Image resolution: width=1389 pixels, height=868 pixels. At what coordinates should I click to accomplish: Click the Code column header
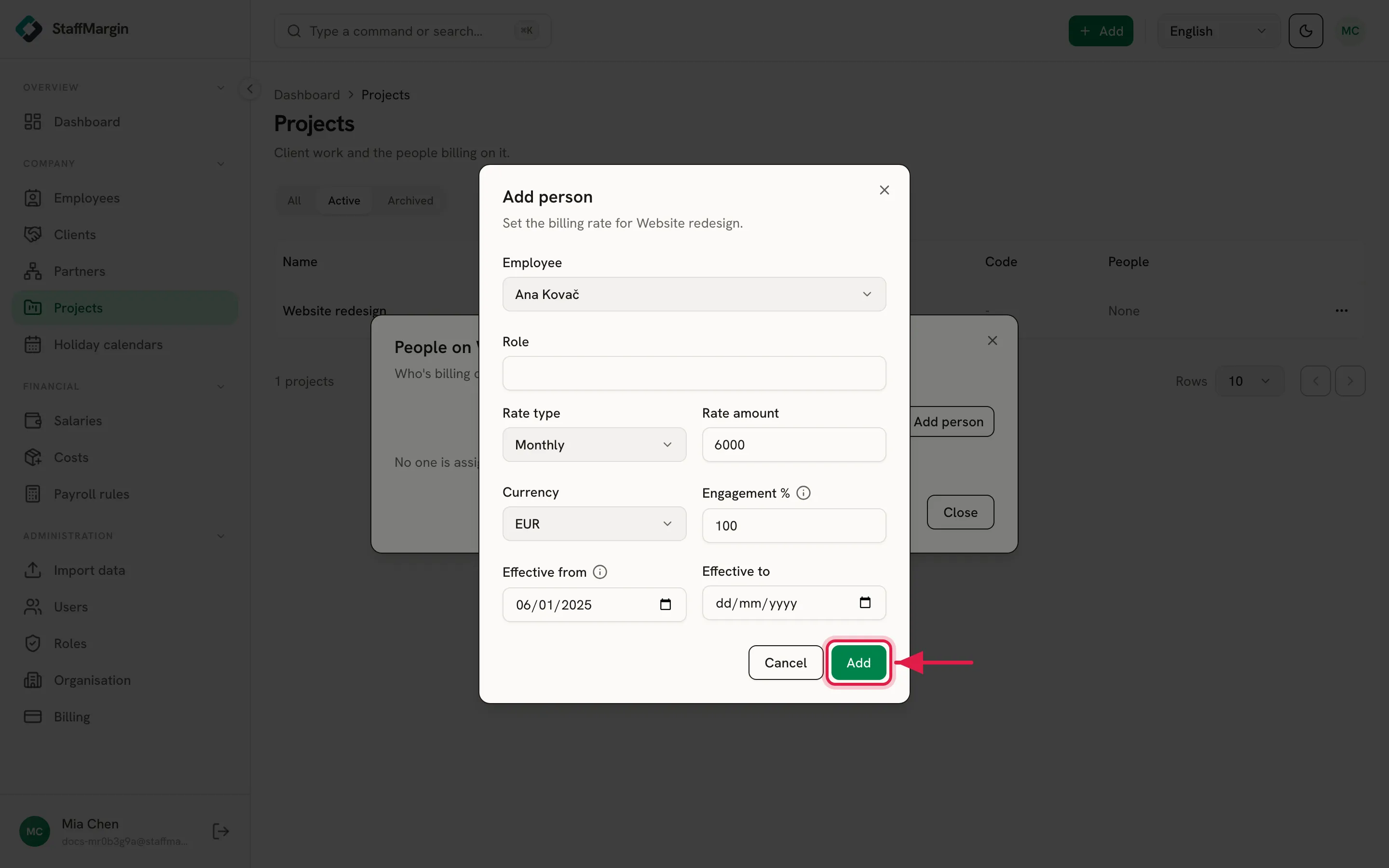[x=1000, y=262]
